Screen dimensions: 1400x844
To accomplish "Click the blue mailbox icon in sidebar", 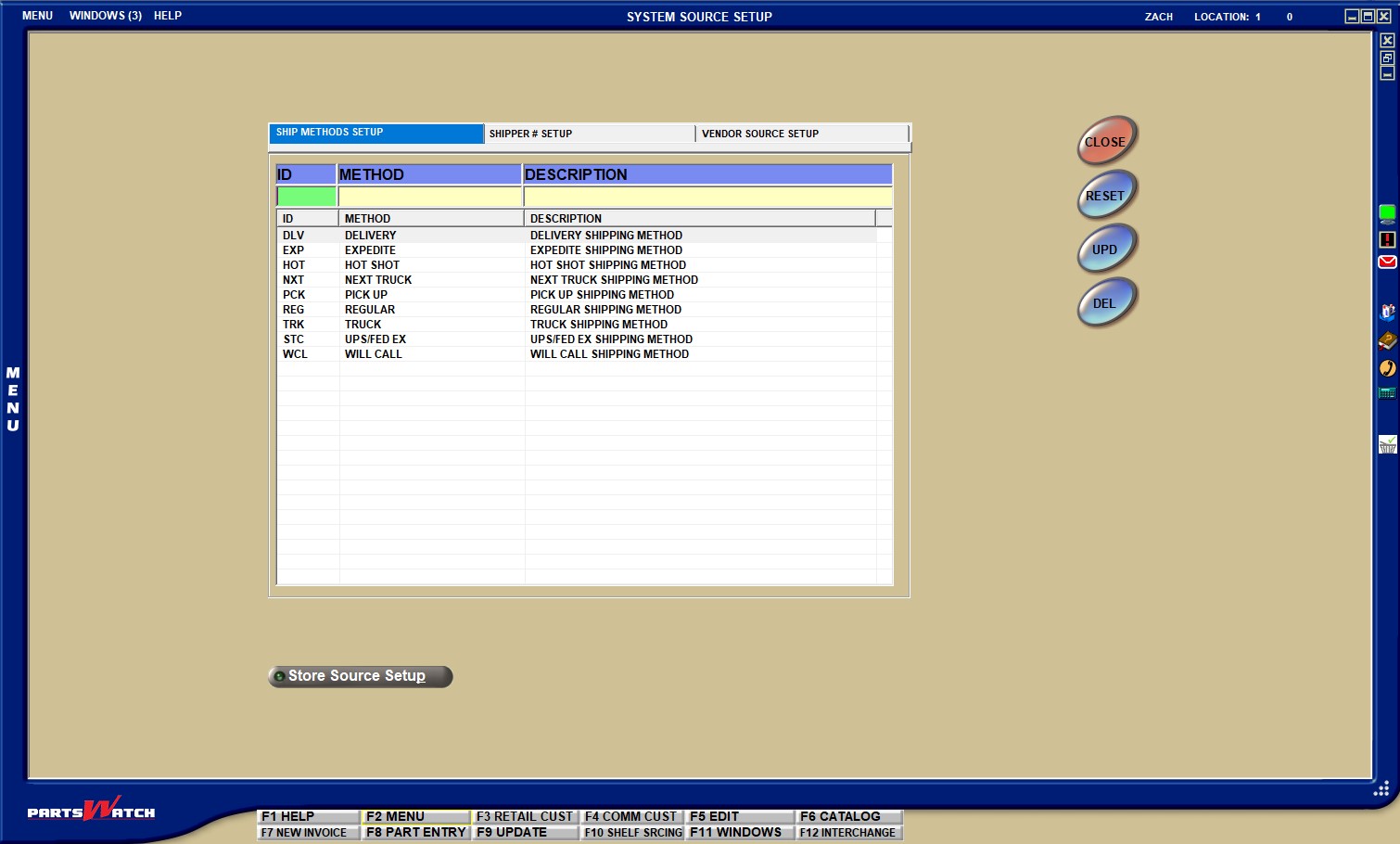I will pyautogui.click(x=1387, y=313).
